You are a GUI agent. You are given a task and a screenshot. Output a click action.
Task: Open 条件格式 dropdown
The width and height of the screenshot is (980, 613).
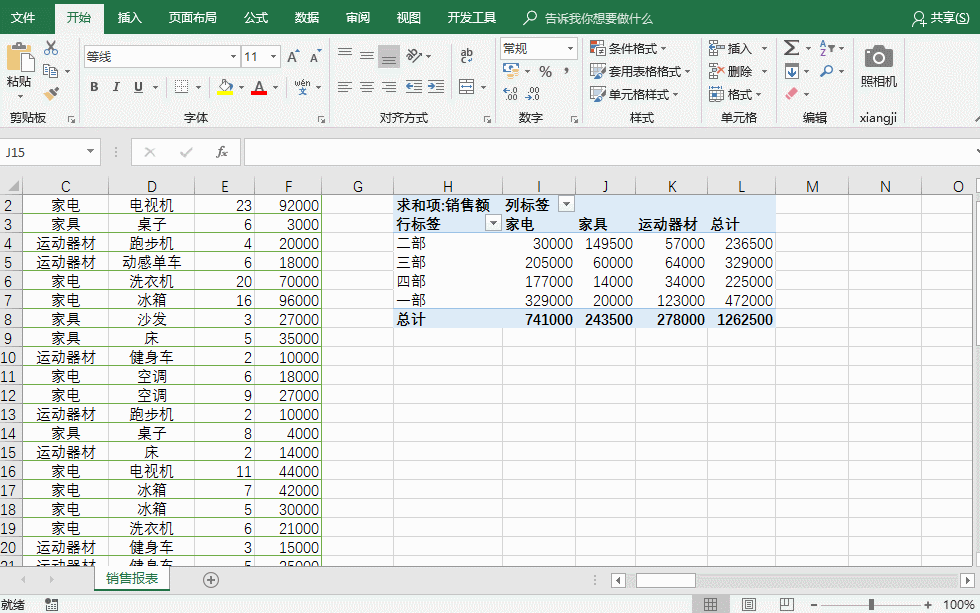point(629,48)
